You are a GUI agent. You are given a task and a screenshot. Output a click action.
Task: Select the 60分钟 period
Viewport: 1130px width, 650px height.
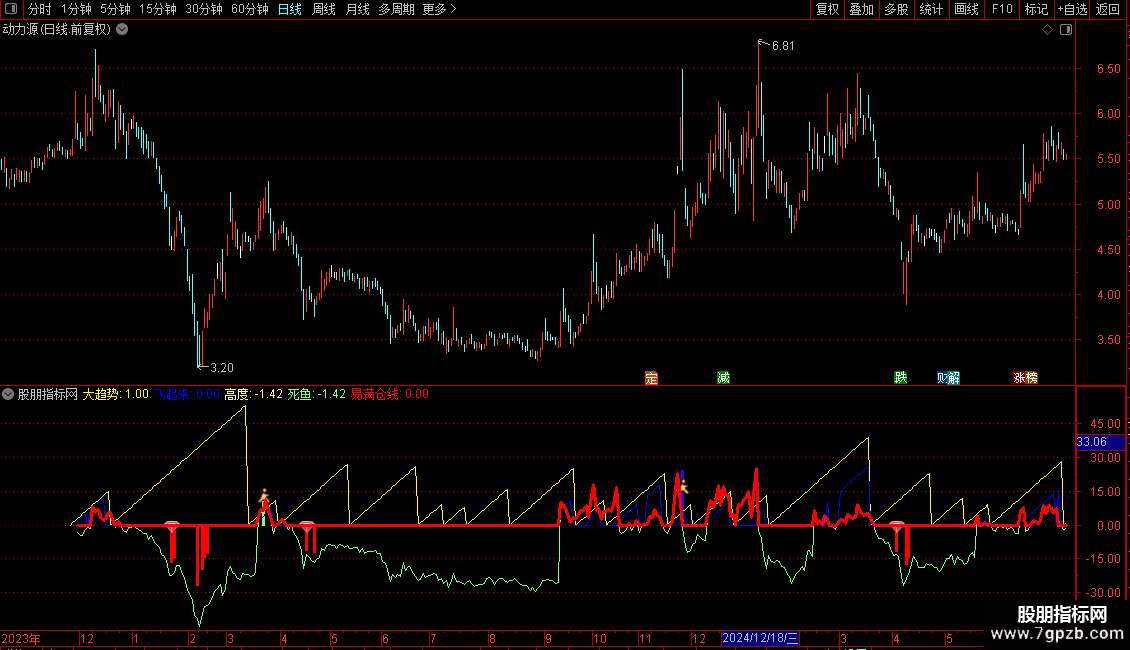(250, 9)
